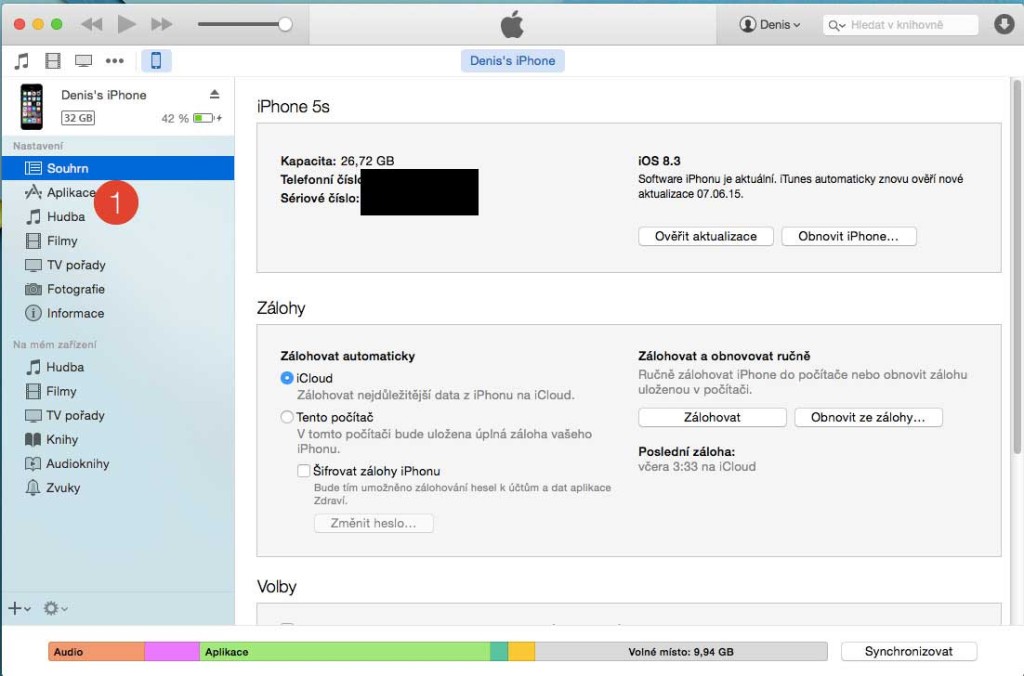This screenshot has height=676, width=1024.
Task: Open Zvuky on device
Action: tap(118, 488)
